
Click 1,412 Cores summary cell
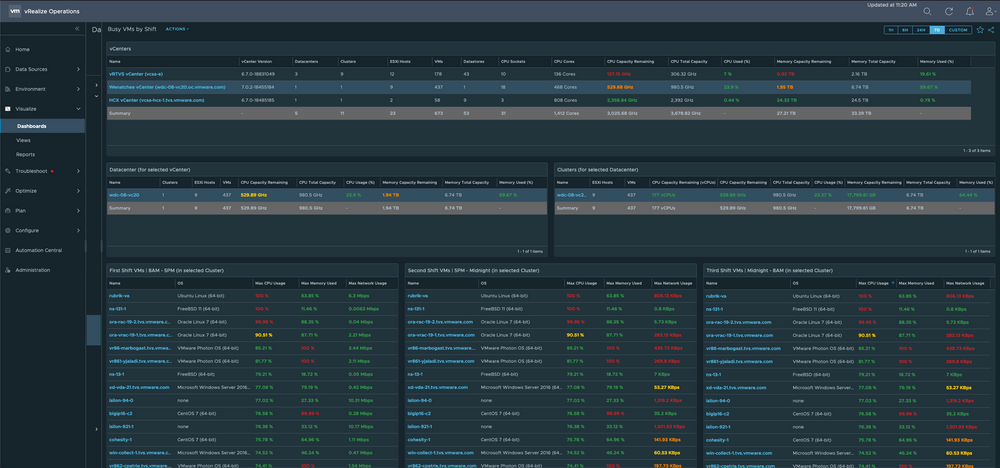568,113
